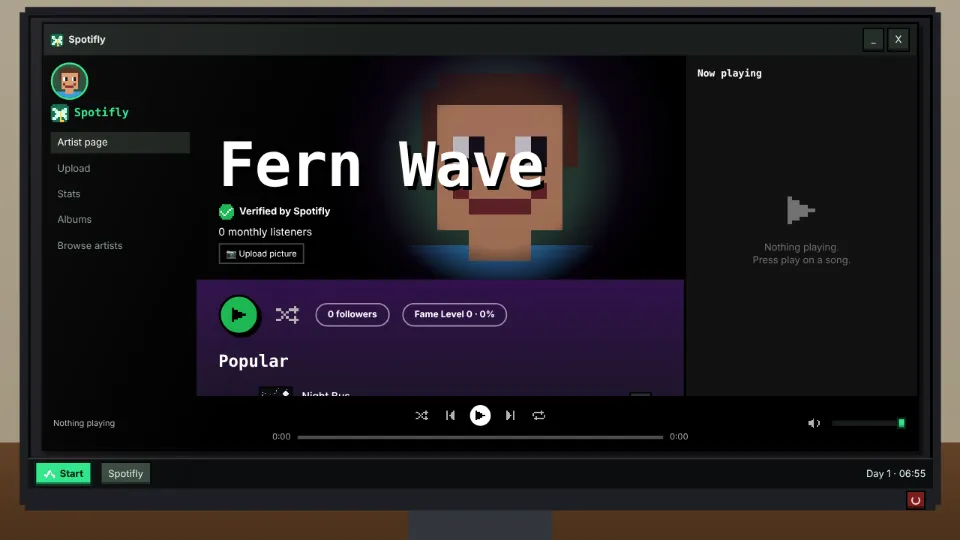Minimize the Spotifly window
The width and height of the screenshot is (960, 540).
(873, 40)
